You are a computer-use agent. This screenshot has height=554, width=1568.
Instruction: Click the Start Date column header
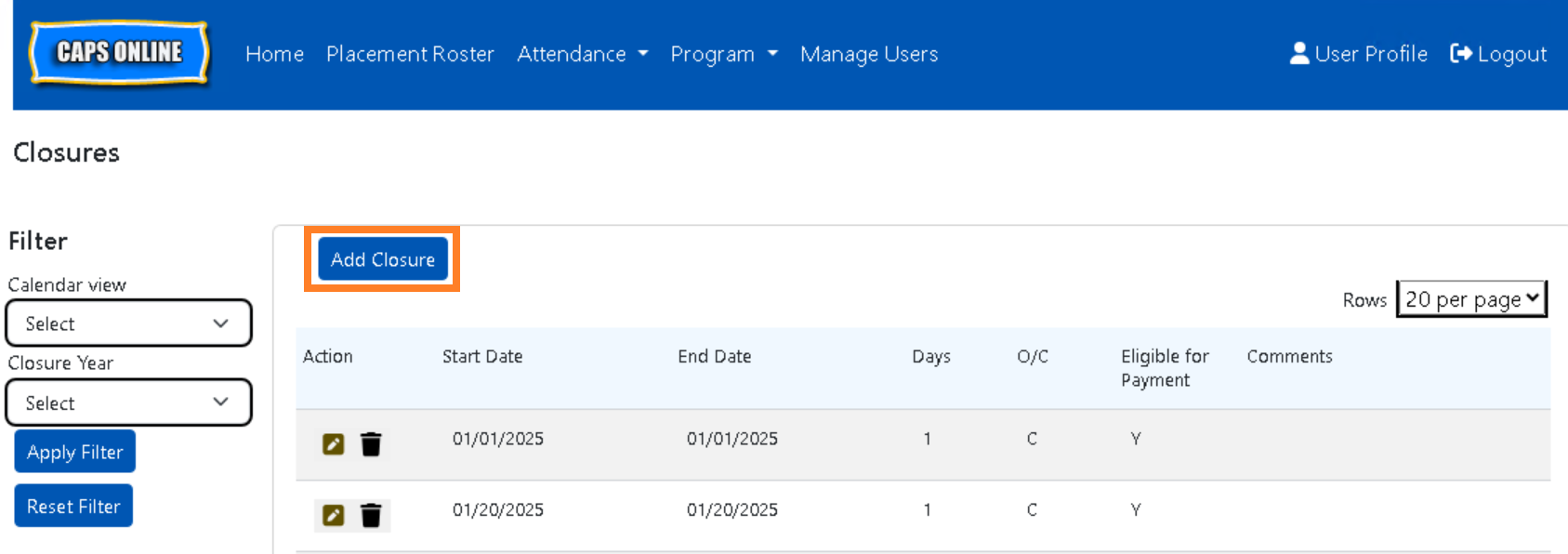482,356
